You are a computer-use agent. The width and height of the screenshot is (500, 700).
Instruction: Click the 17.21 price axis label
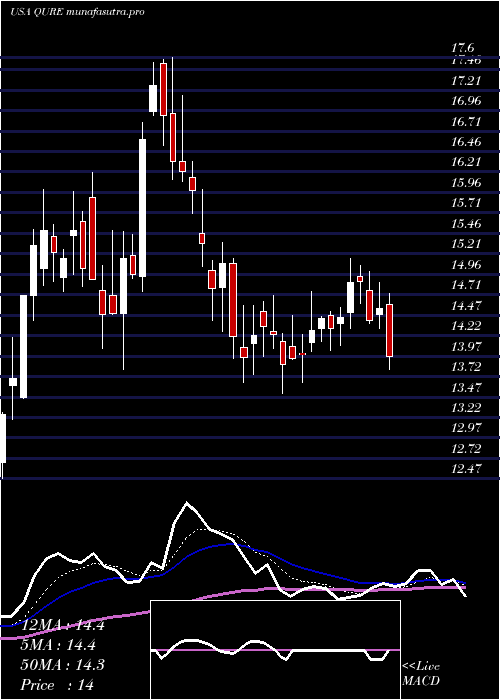point(466,81)
